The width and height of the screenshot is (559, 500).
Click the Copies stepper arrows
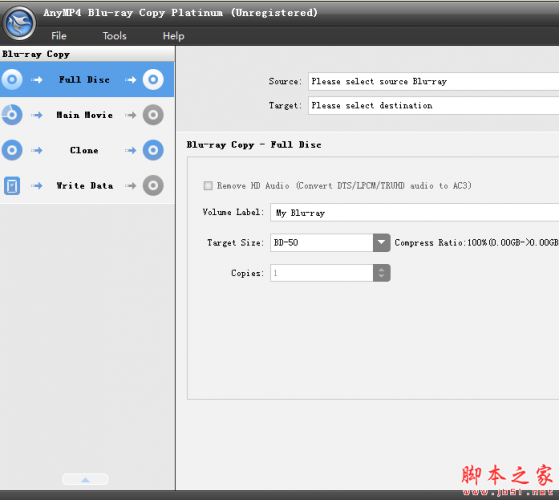coord(381,273)
